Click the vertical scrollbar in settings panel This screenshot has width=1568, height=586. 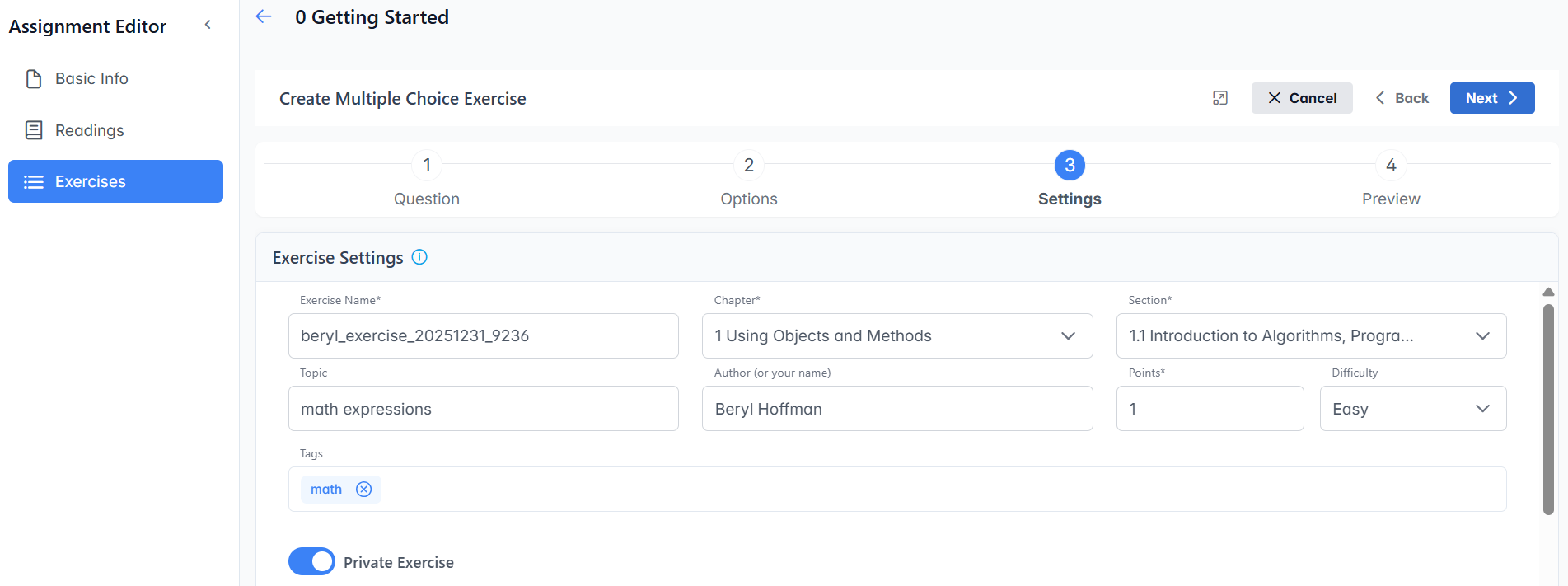[x=1548, y=410]
